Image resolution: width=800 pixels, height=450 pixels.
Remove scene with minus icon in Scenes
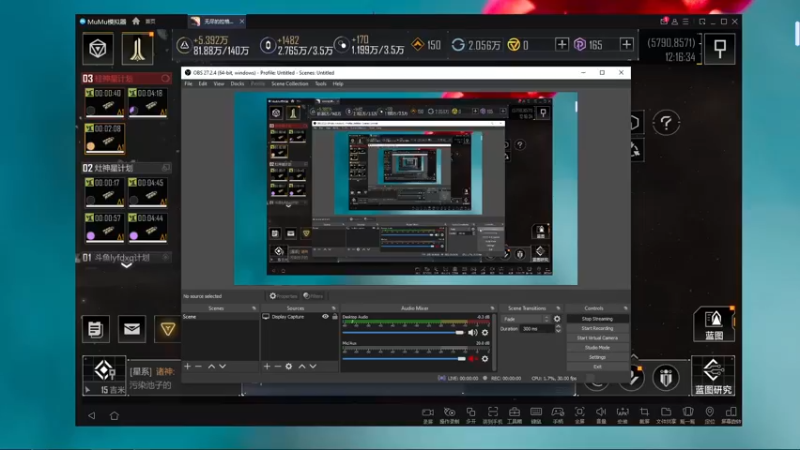(x=198, y=366)
